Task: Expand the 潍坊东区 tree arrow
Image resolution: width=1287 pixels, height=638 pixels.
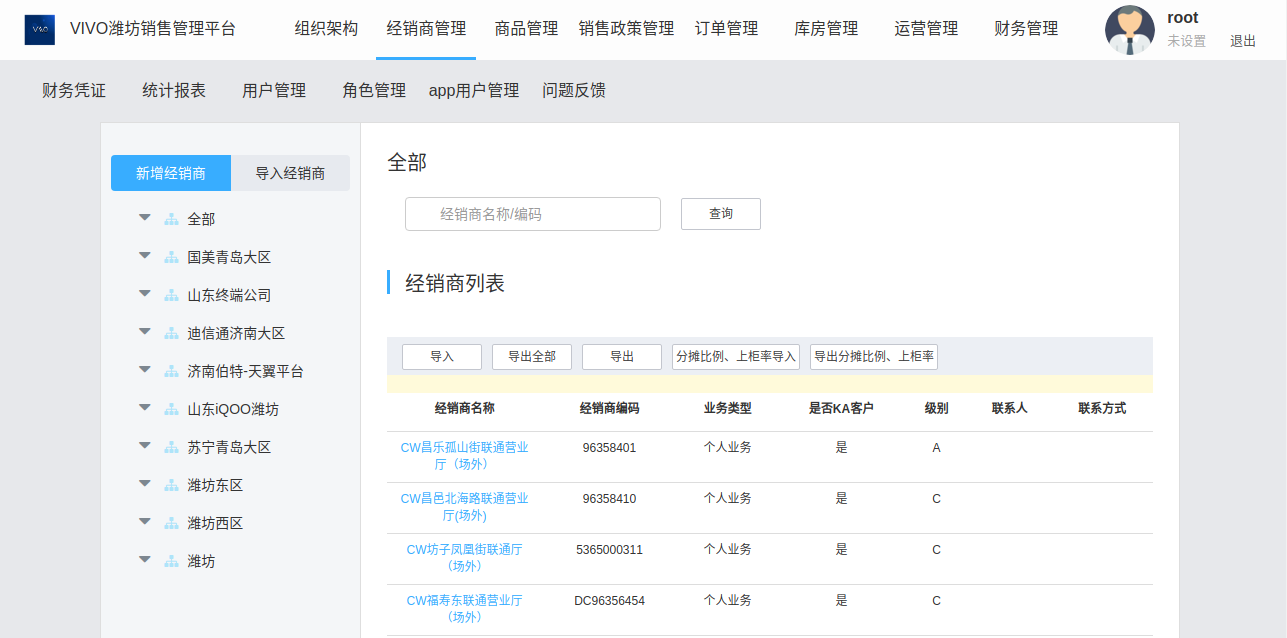Action: point(145,483)
